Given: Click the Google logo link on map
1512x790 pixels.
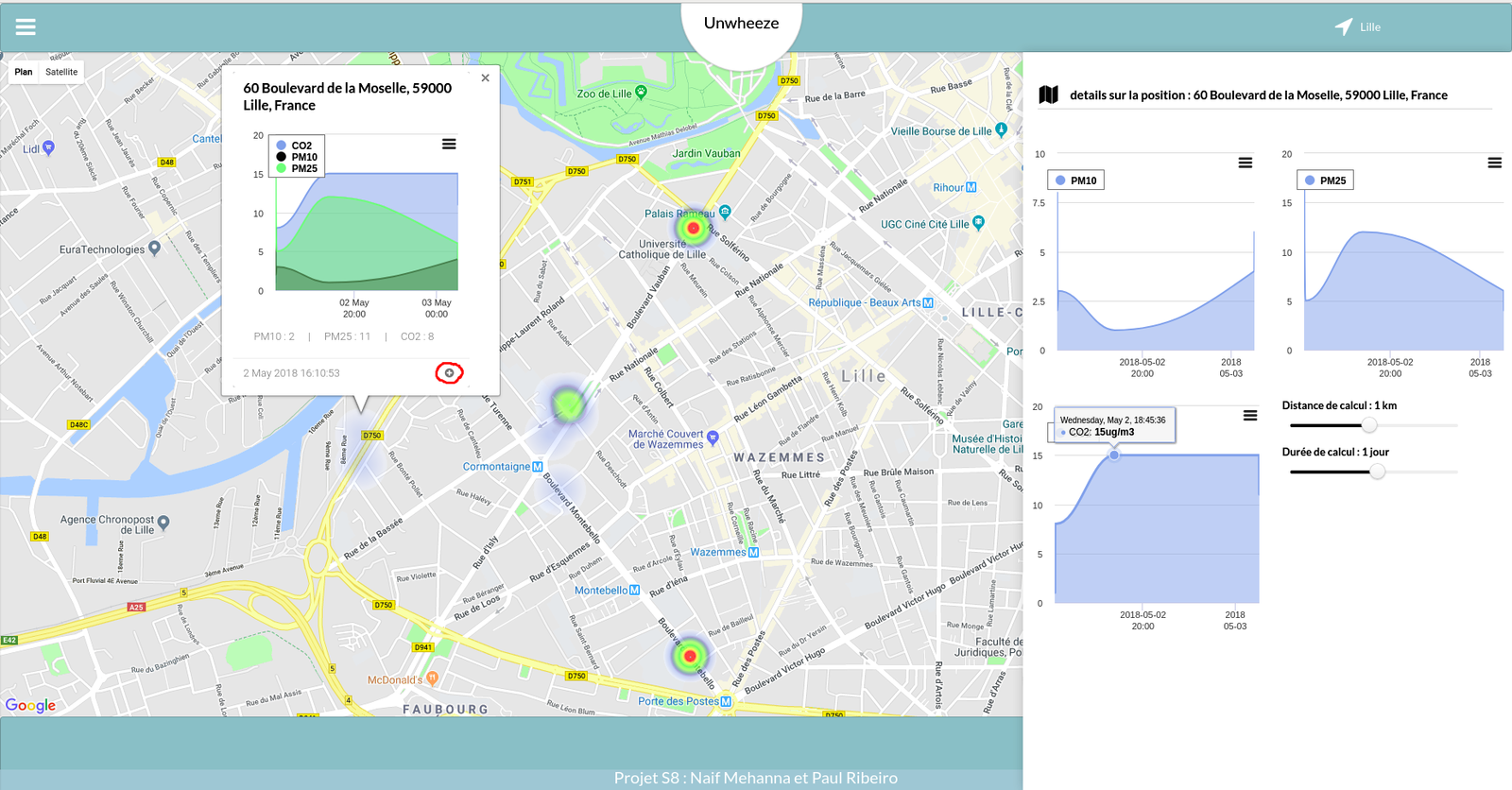Looking at the screenshot, I should [x=30, y=705].
